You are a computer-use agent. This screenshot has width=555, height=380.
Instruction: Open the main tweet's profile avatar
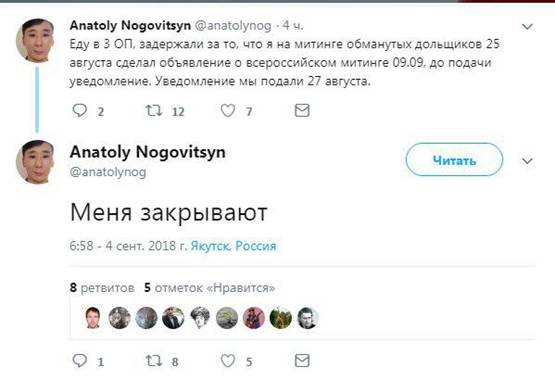pos(35,162)
